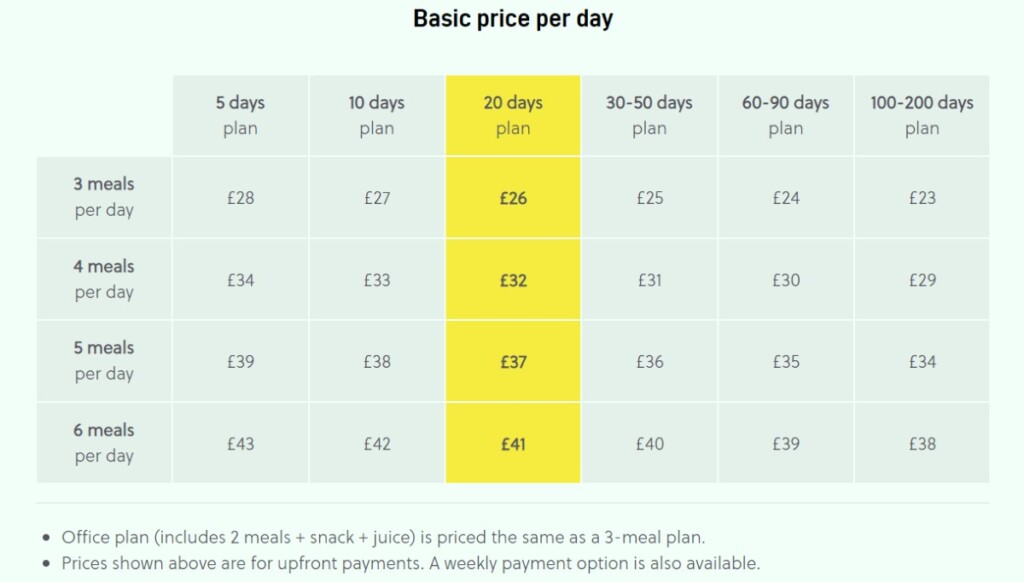Select the 60-90 days plan header
Image resolution: width=1024 pixels, height=582 pixels.
pyautogui.click(x=785, y=115)
